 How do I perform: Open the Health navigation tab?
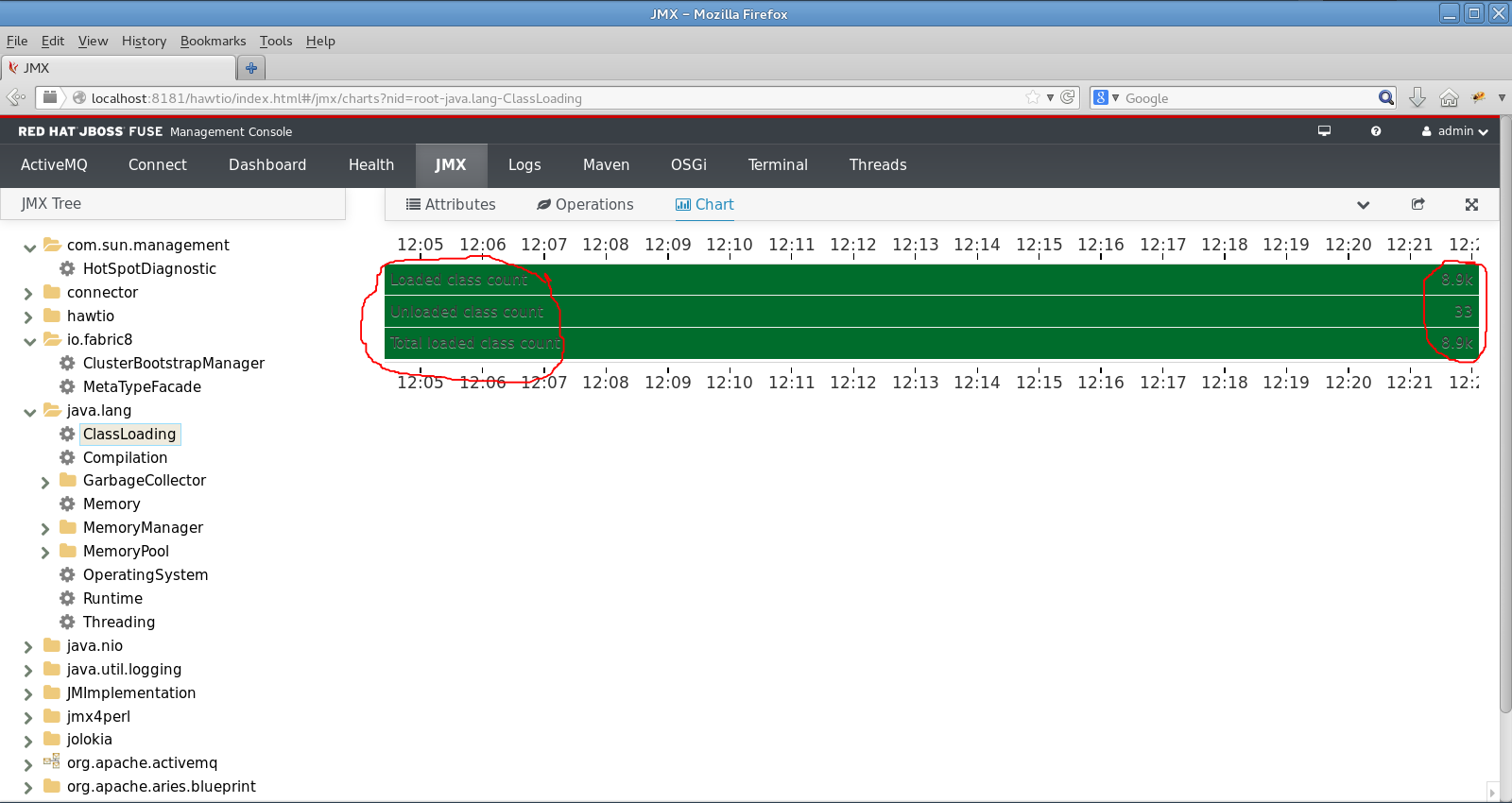371,164
